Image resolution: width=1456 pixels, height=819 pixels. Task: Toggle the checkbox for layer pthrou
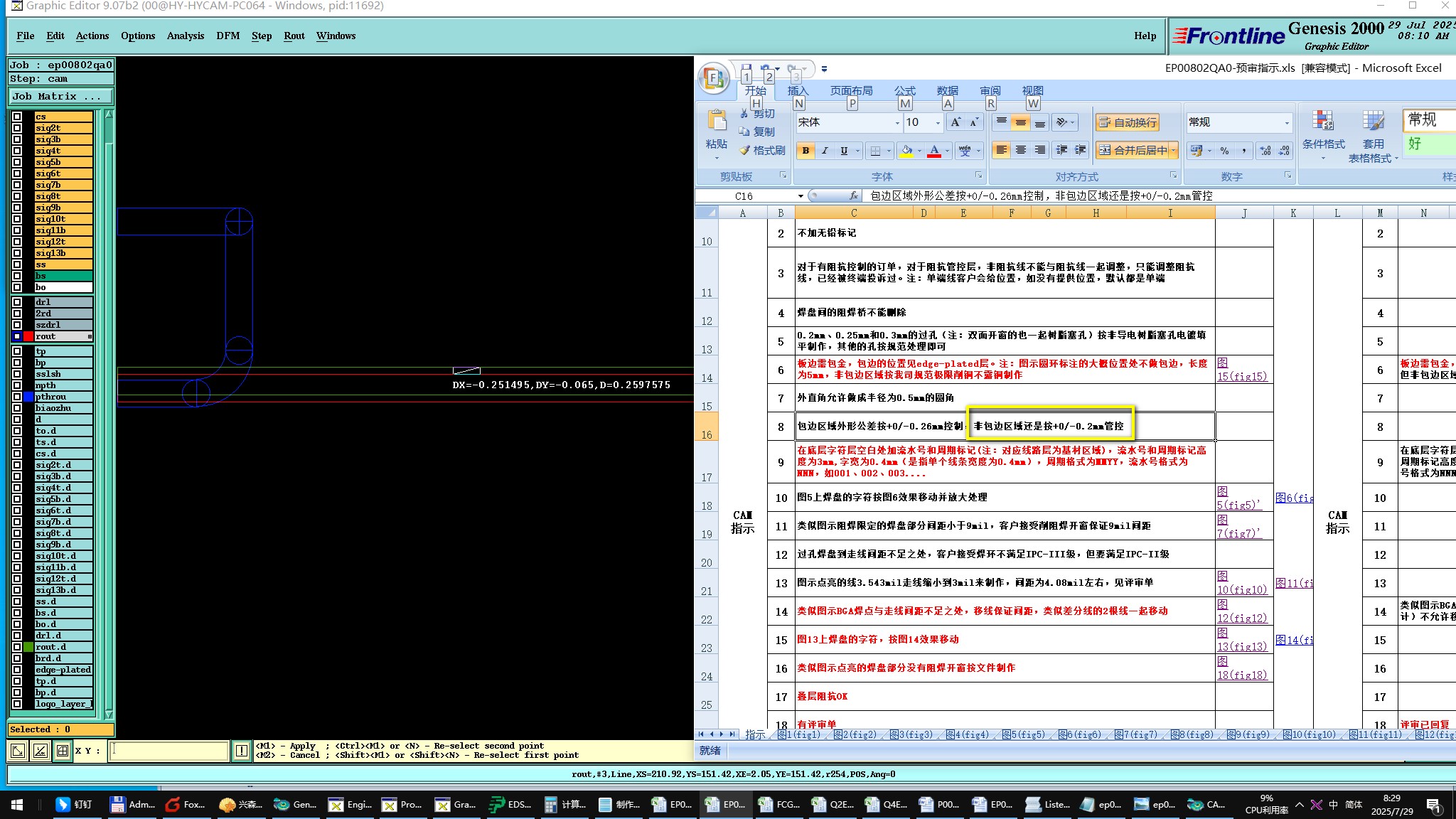[x=17, y=397]
